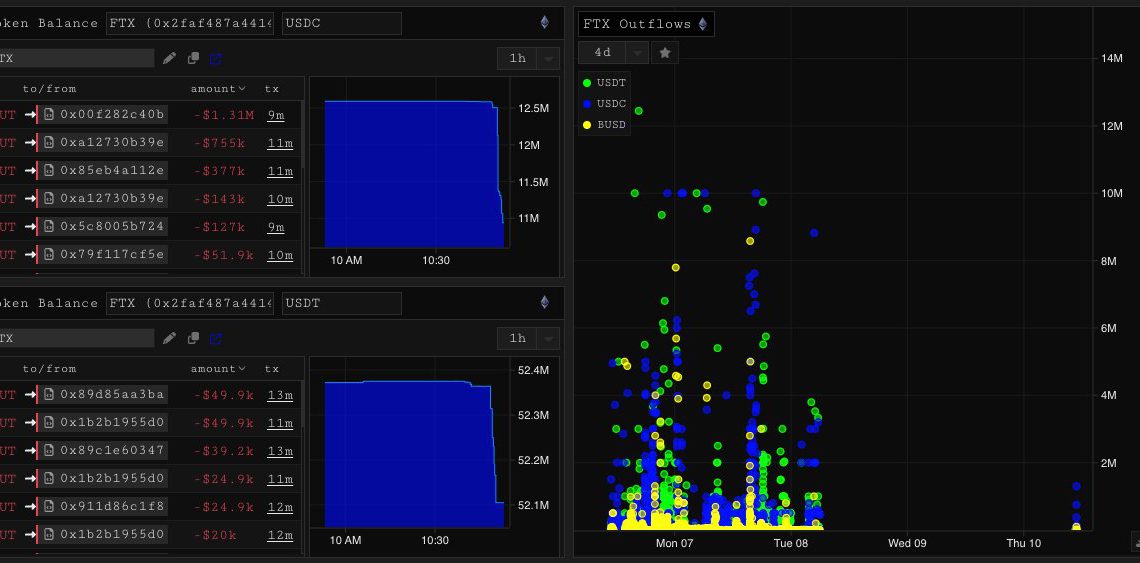Screen dimensions: 1140x563
Task: Click contract icon beside 0x911d86c1f8
Action: point(49,506)
